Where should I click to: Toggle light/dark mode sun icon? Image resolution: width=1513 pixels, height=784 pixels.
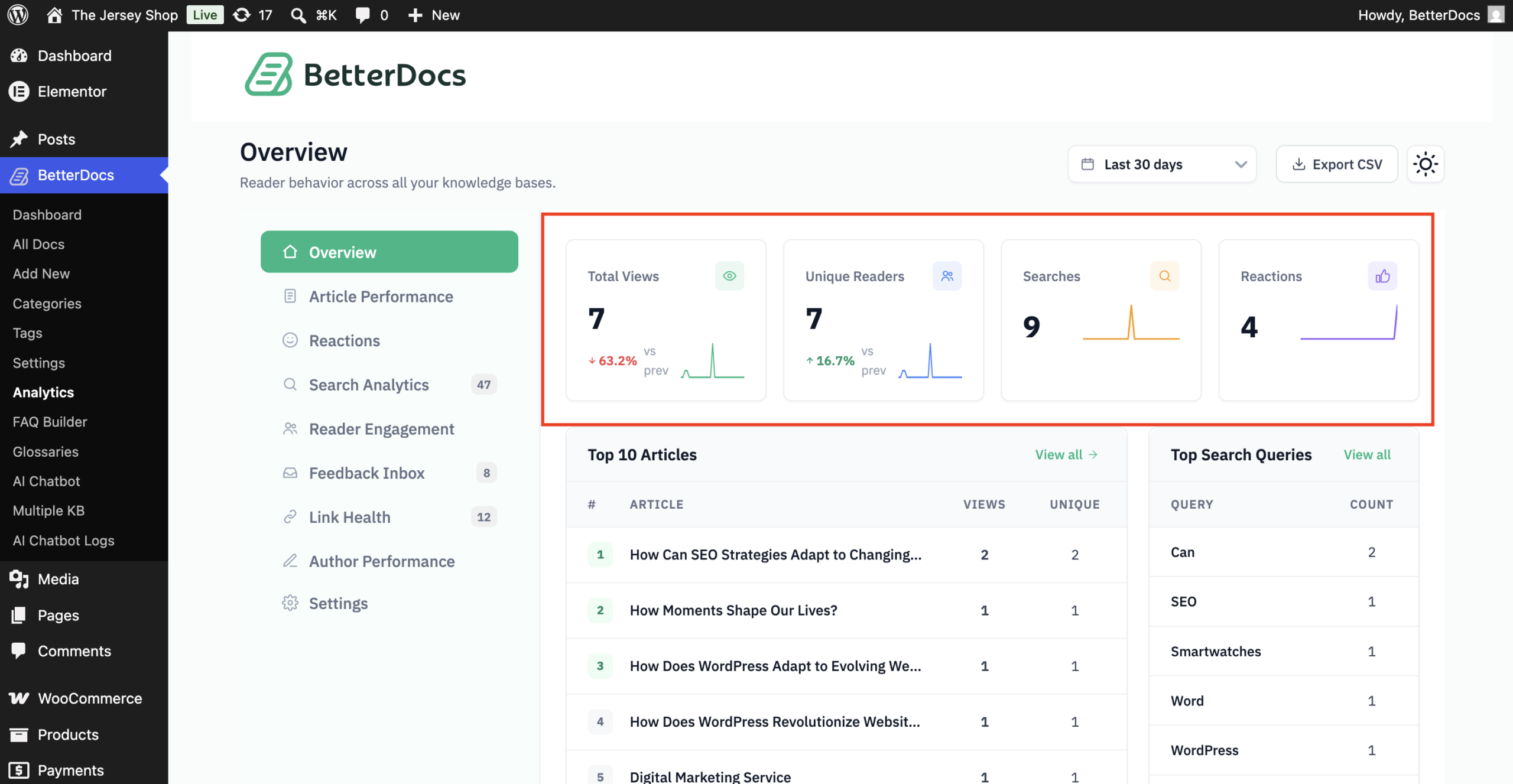coord(1426,164)
